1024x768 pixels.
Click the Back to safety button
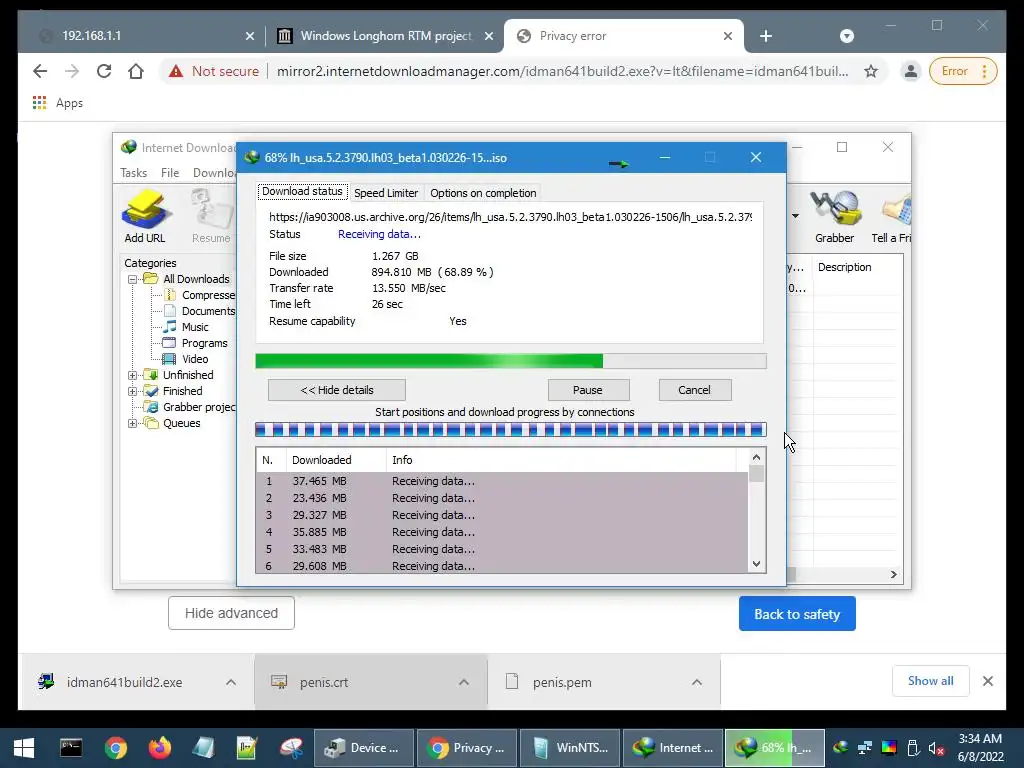click(797, 614)
